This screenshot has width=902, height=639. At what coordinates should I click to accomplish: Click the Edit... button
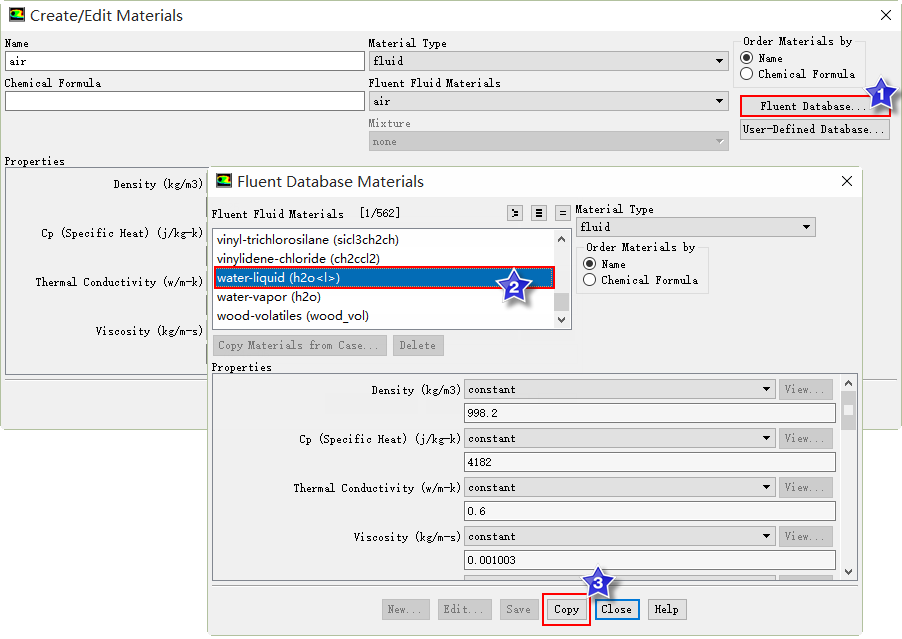[x=464, y=609]
